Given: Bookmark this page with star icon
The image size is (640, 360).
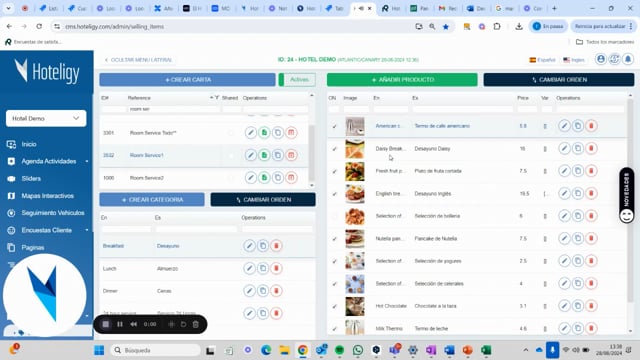Looking at the screenshot, I should 446,27.
